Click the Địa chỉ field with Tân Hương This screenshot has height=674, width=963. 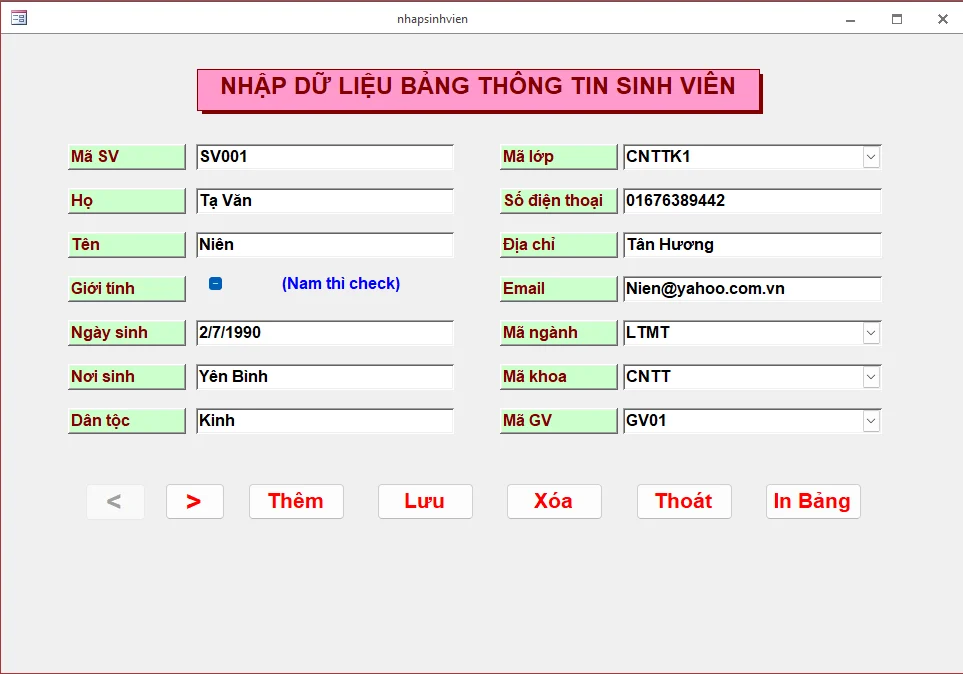pos(751,245)
